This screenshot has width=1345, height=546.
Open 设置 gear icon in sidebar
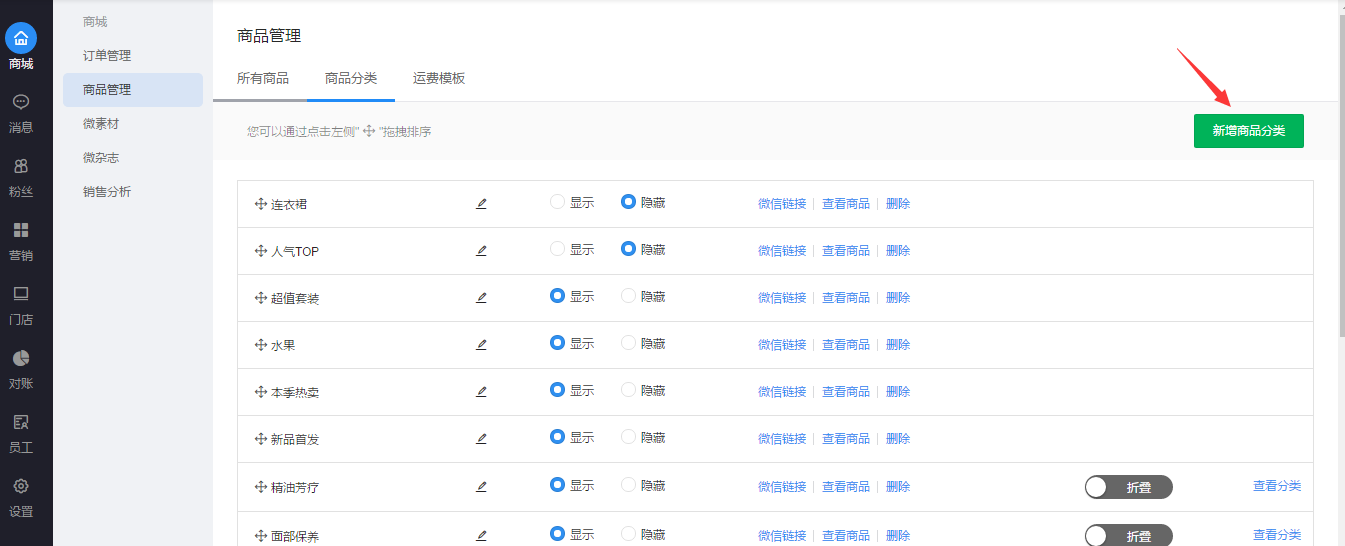point(21,486)
